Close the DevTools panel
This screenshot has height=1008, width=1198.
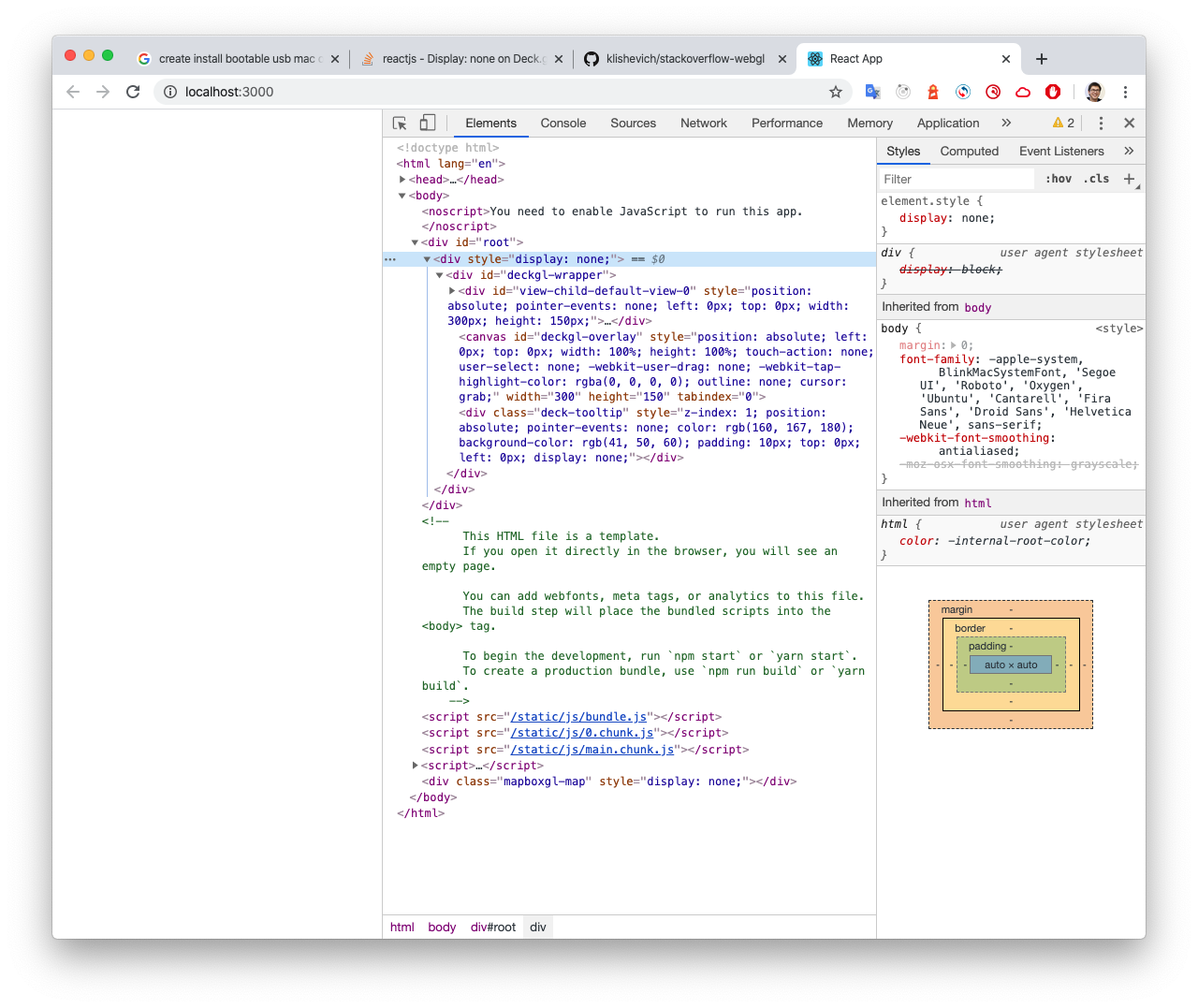[1130, 124]
